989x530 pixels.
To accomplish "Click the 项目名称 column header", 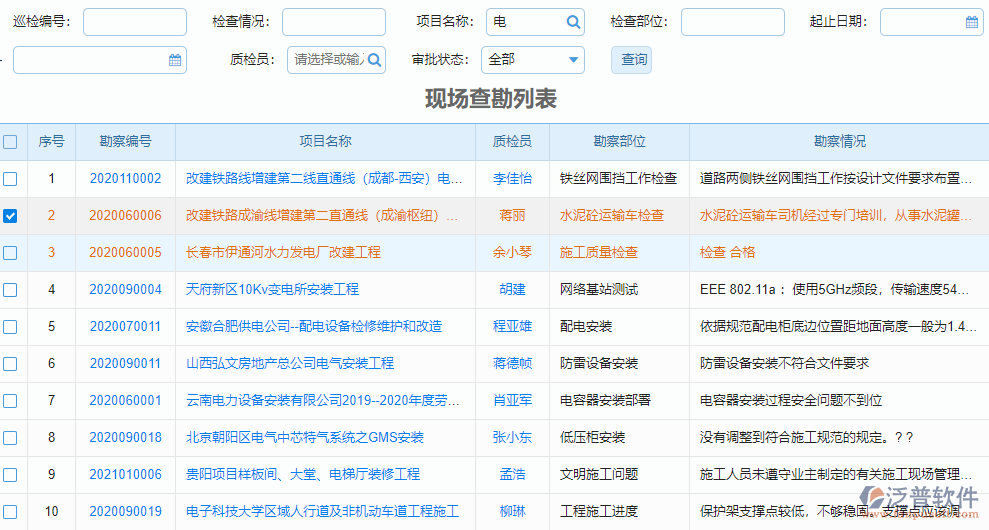I will 325,142.
